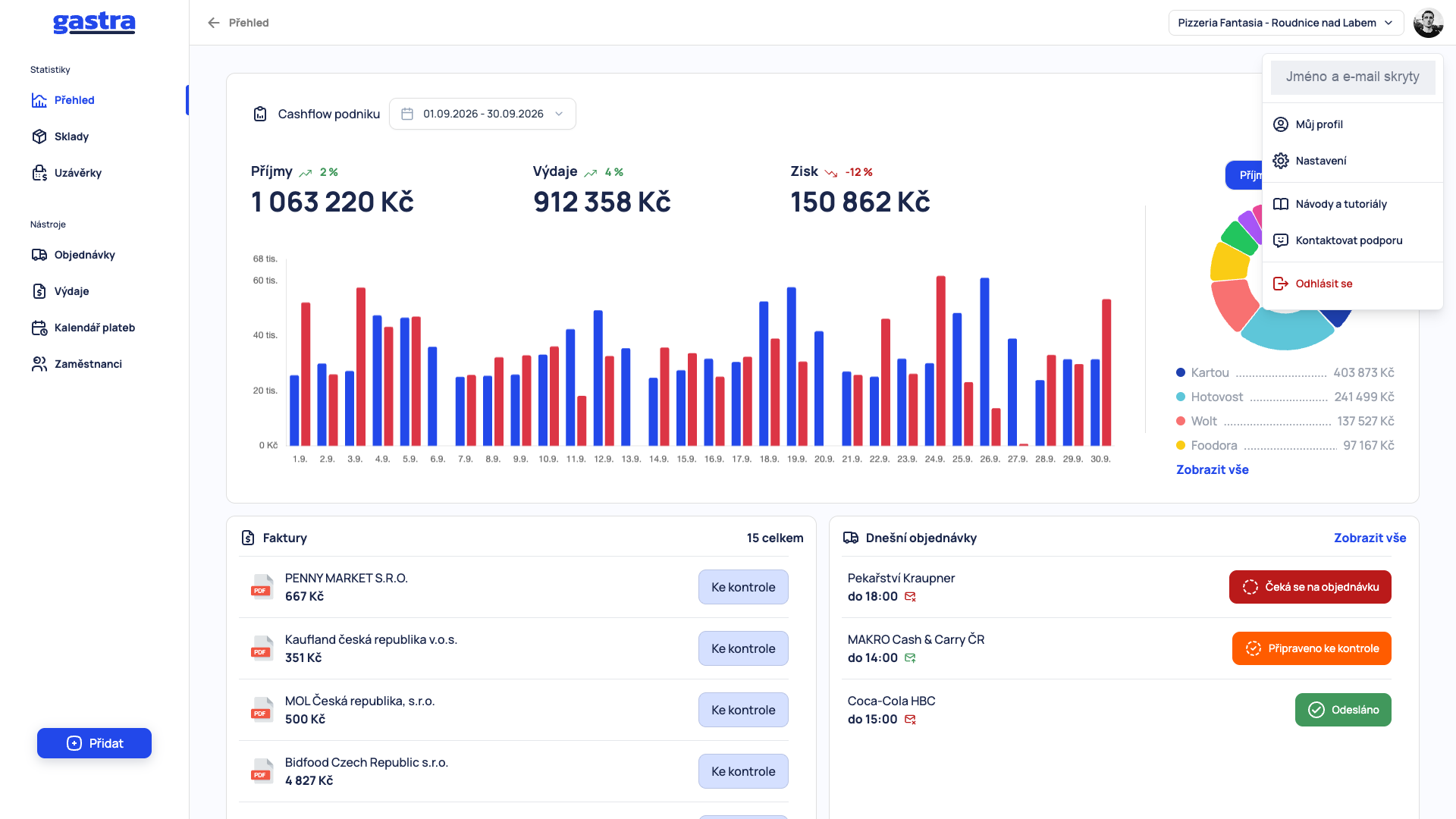Click the Odesláno status button
Screen dimensions: 1456x819
pos(1343,710)
